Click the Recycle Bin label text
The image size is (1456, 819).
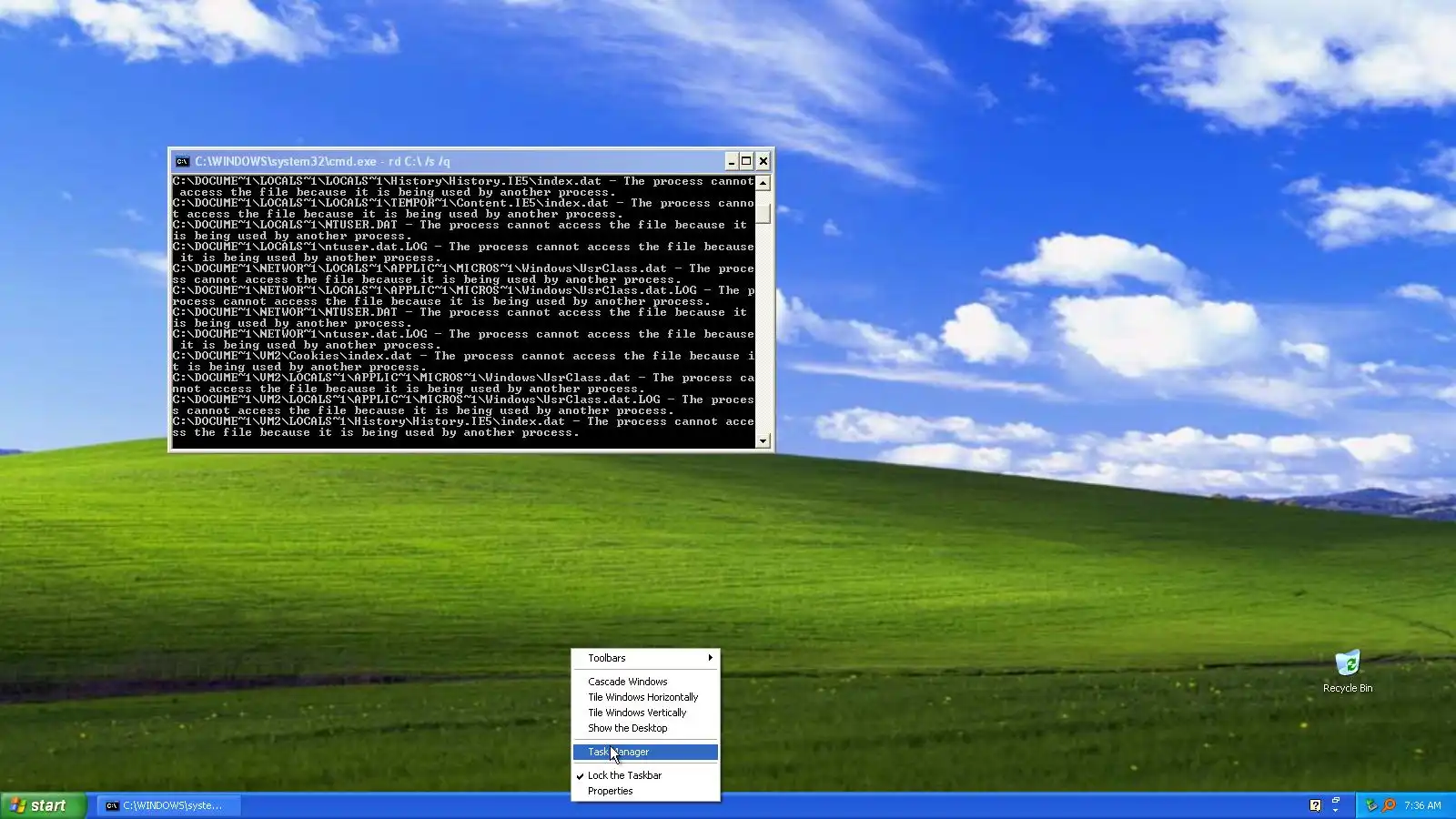(1348, 688)
